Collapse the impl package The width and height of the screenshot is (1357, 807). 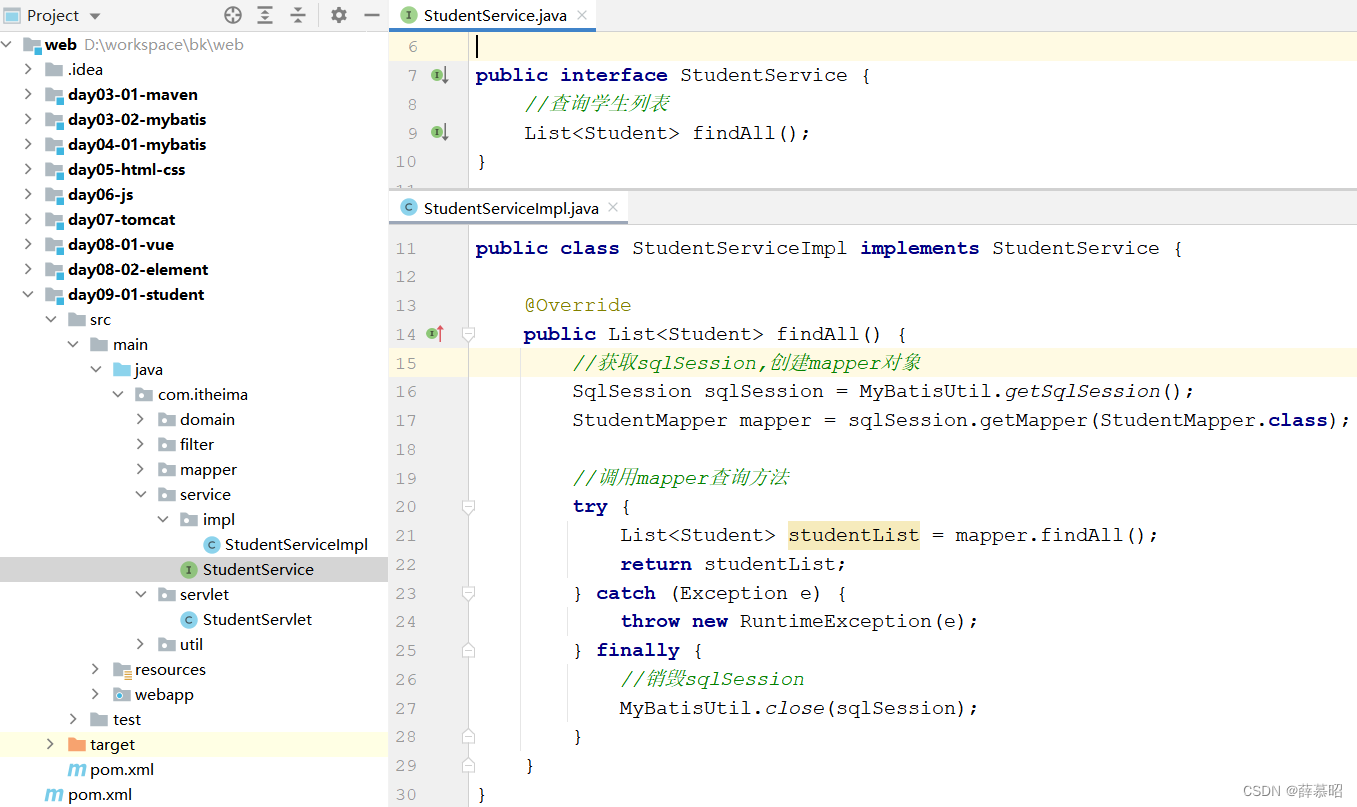click(163, 519)
